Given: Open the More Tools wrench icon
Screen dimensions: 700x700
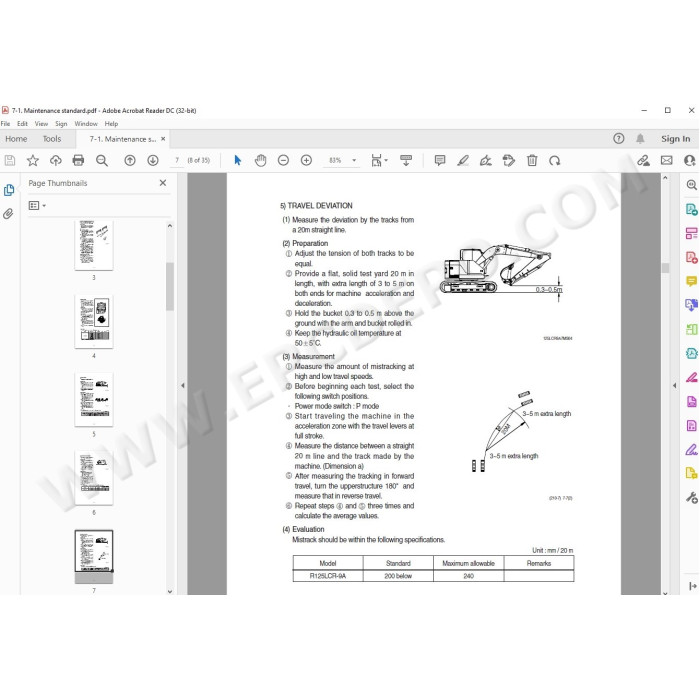Looking at the screenshot, I should (x=691, y=497).
